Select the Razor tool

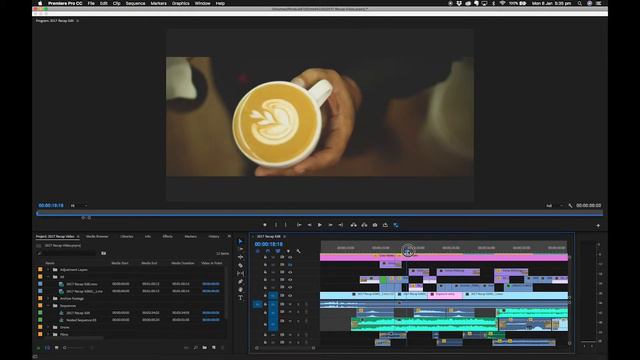point(240,265)
